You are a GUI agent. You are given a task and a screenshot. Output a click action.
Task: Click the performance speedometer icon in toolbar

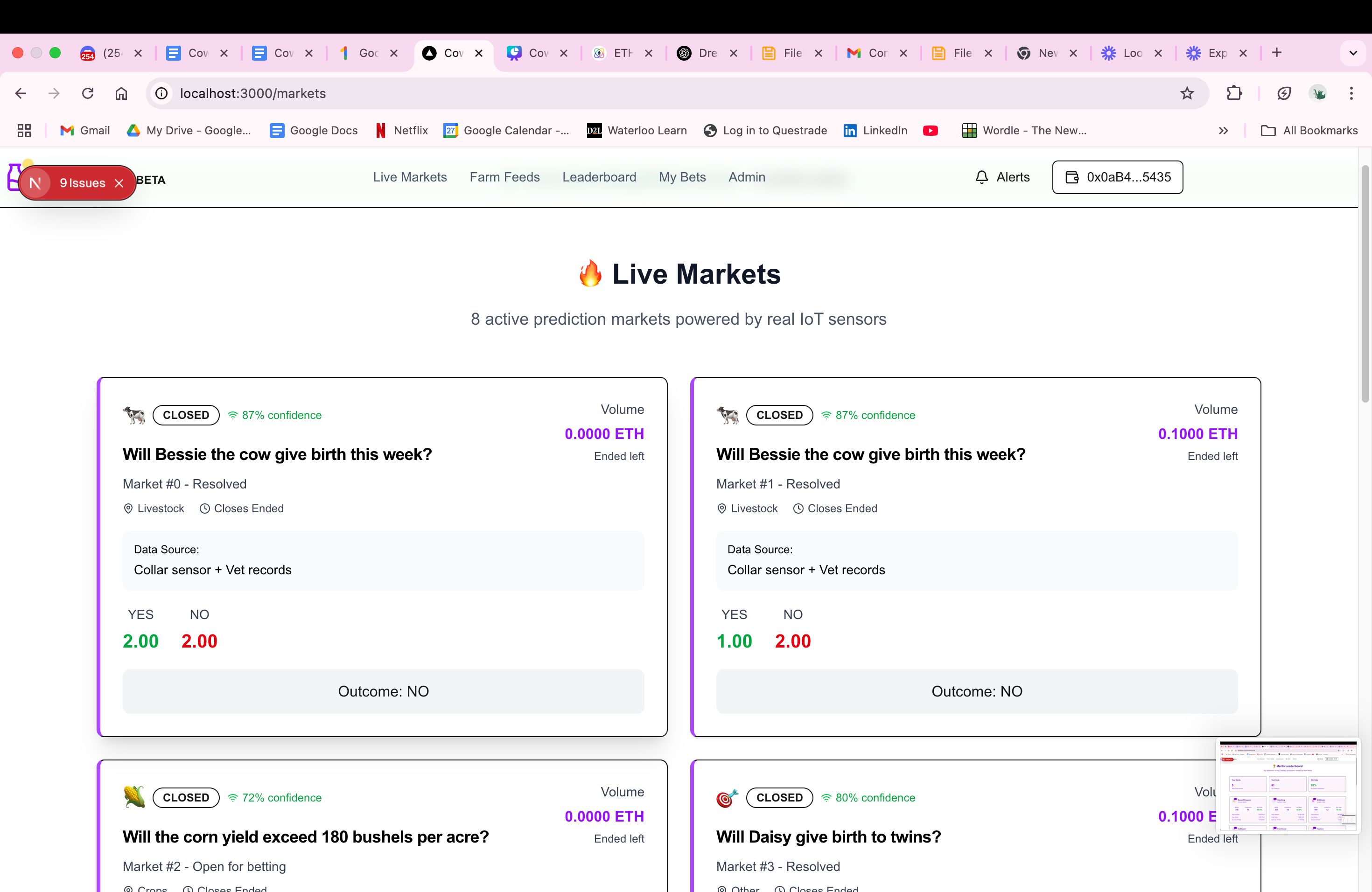1284,93
